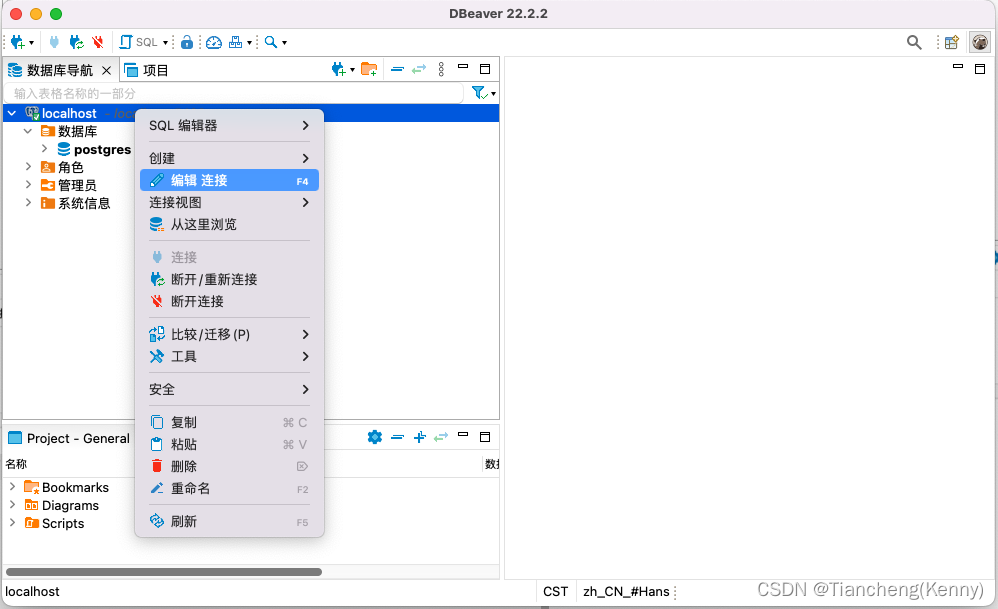Collapse the 数据库 folder node
998x609 pixels.
(x=28, y=131)
